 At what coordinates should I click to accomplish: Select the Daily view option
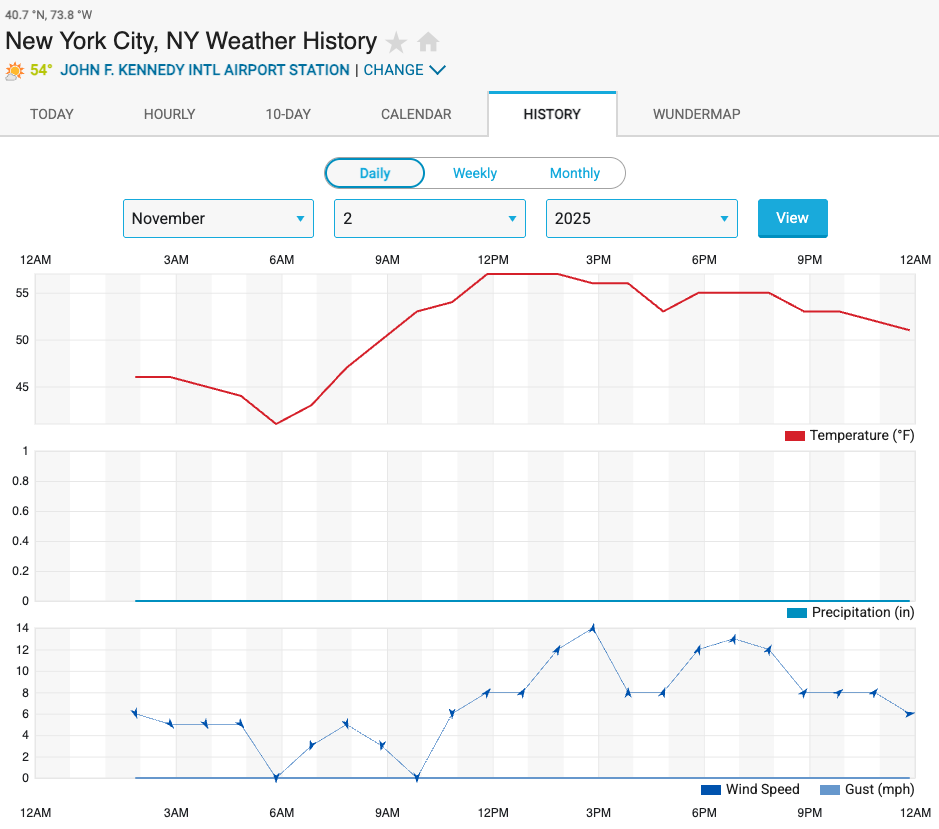click(374, 173)
